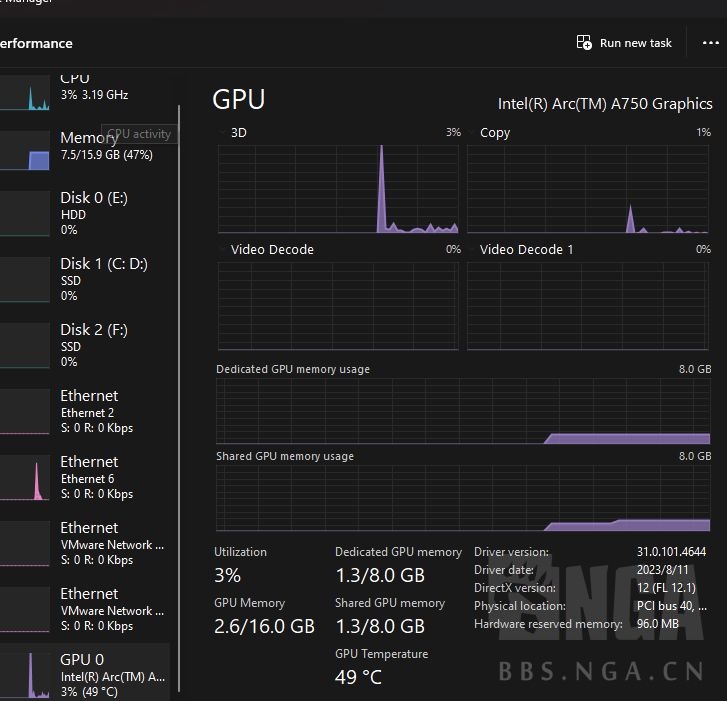The width and height of the screenshot is (727, 701).
Task: Click the Shared GPU memory usage graph
Action: point(463,498)
